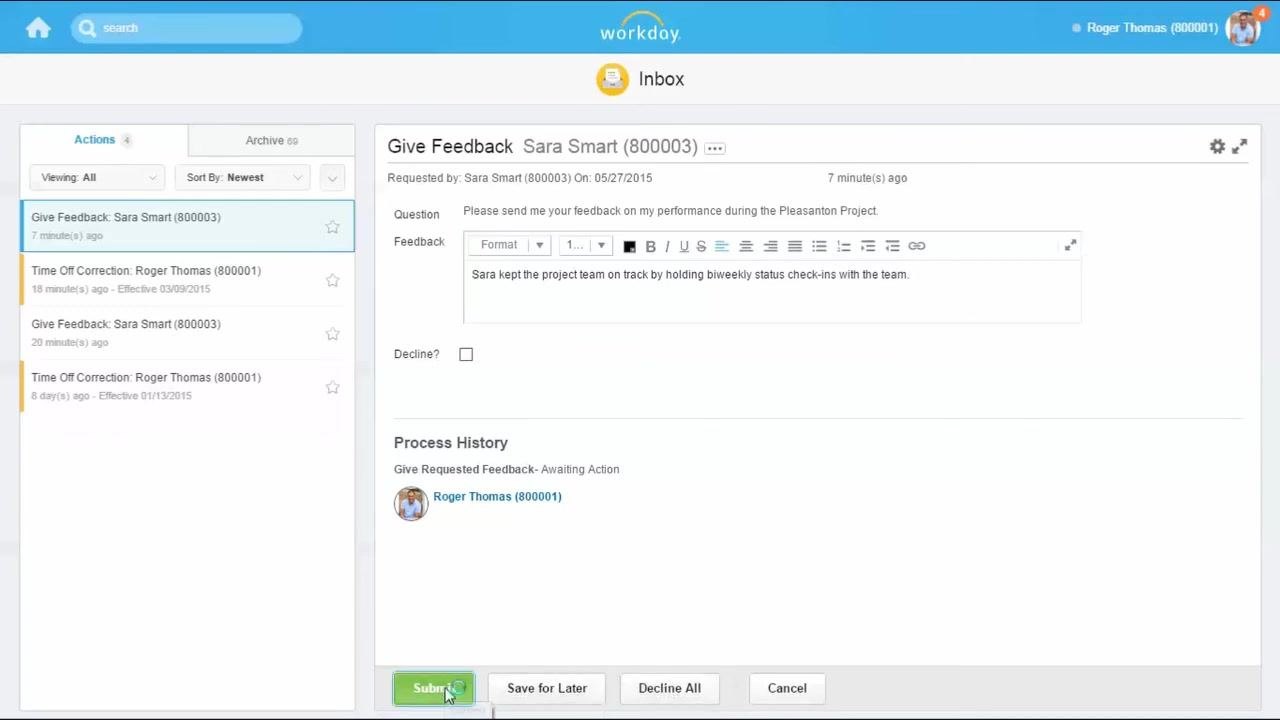Insert a hyperlink
This screenshot has width=1280, height=720.
[x=917, y=246]
